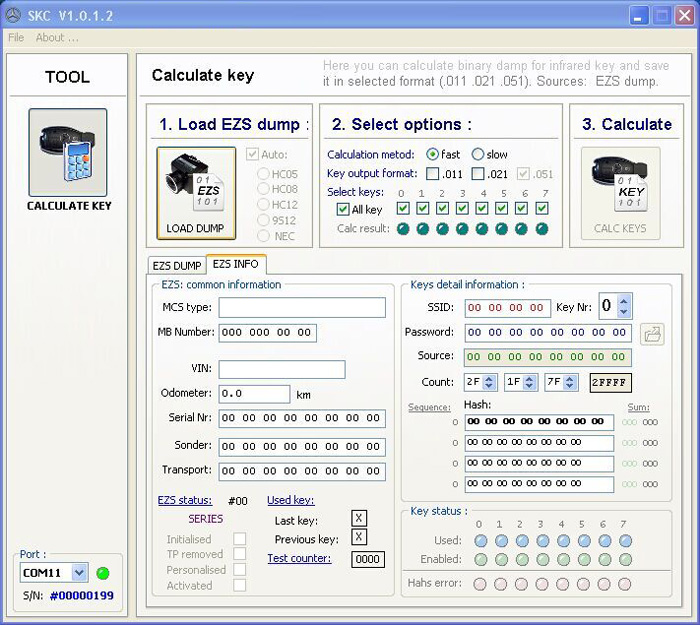The width and height of the screenshot is (700, 625).
Task: Click the Test counter 0000 field
Action: (368, 559)
